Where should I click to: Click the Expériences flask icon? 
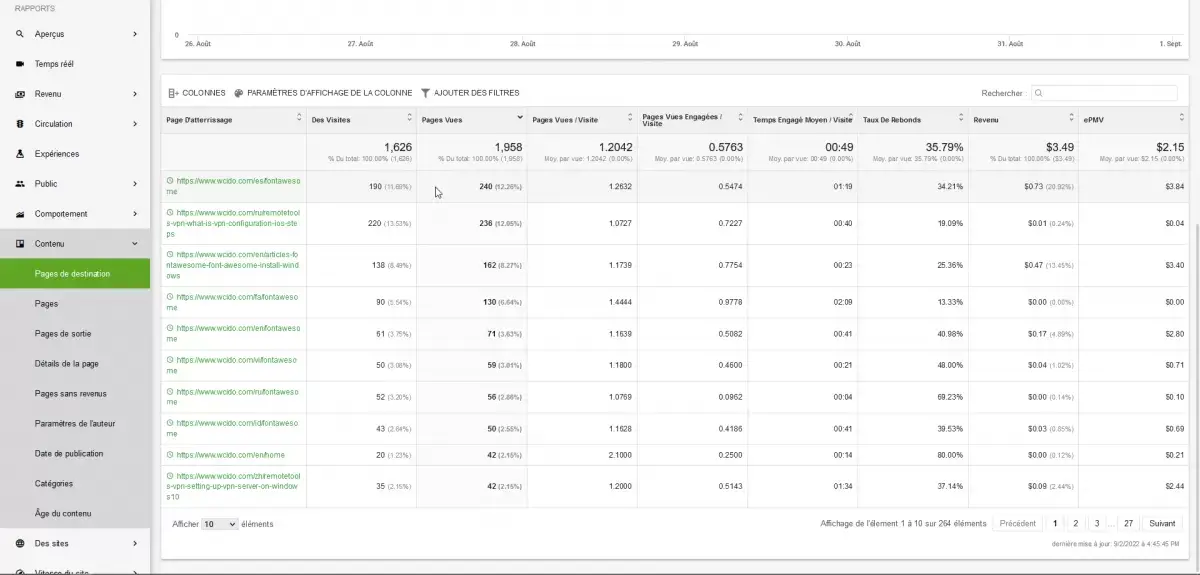[x=20, y=154]
